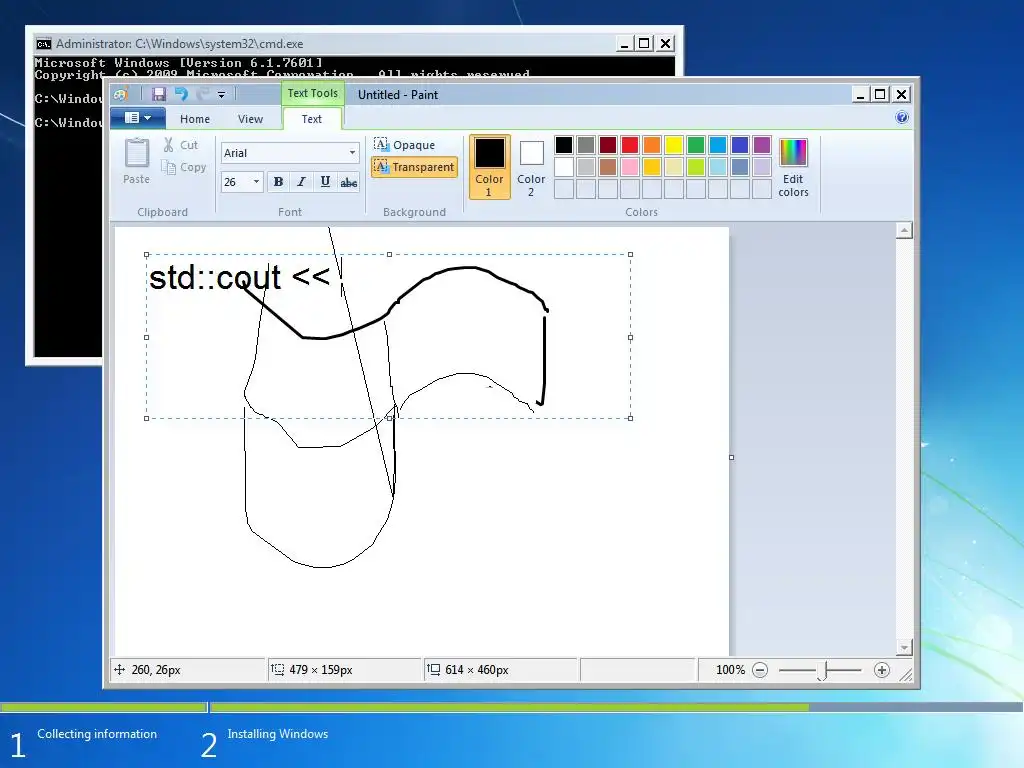The image size is (1024, 768).
Task: Open the Customize Quick Access Toolbar arrow
Action: coord(221,95)
